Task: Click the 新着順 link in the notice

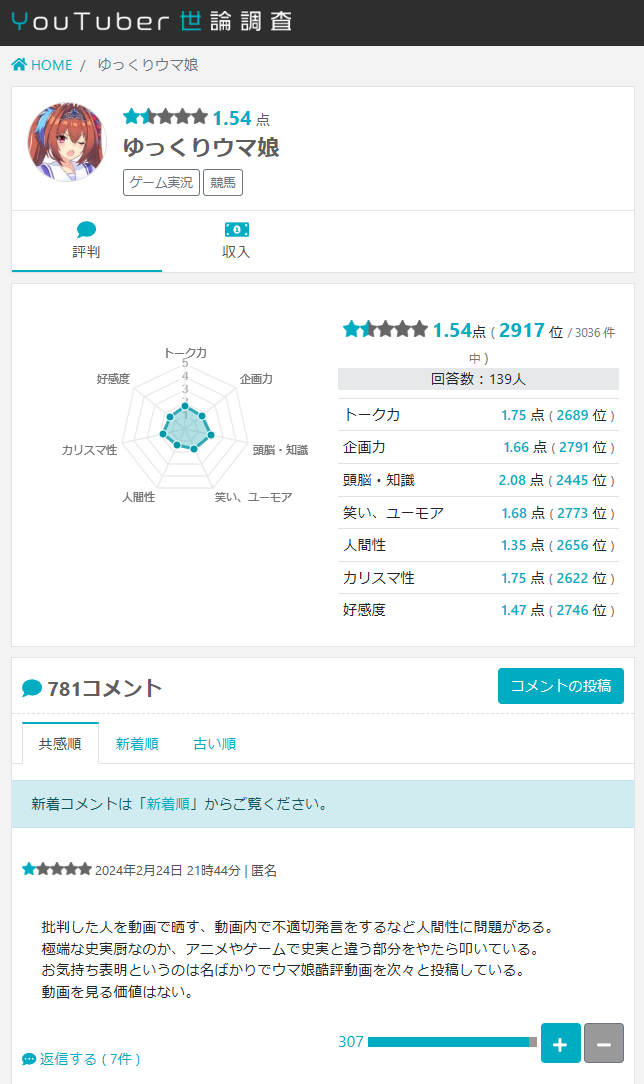Action: 169,804
